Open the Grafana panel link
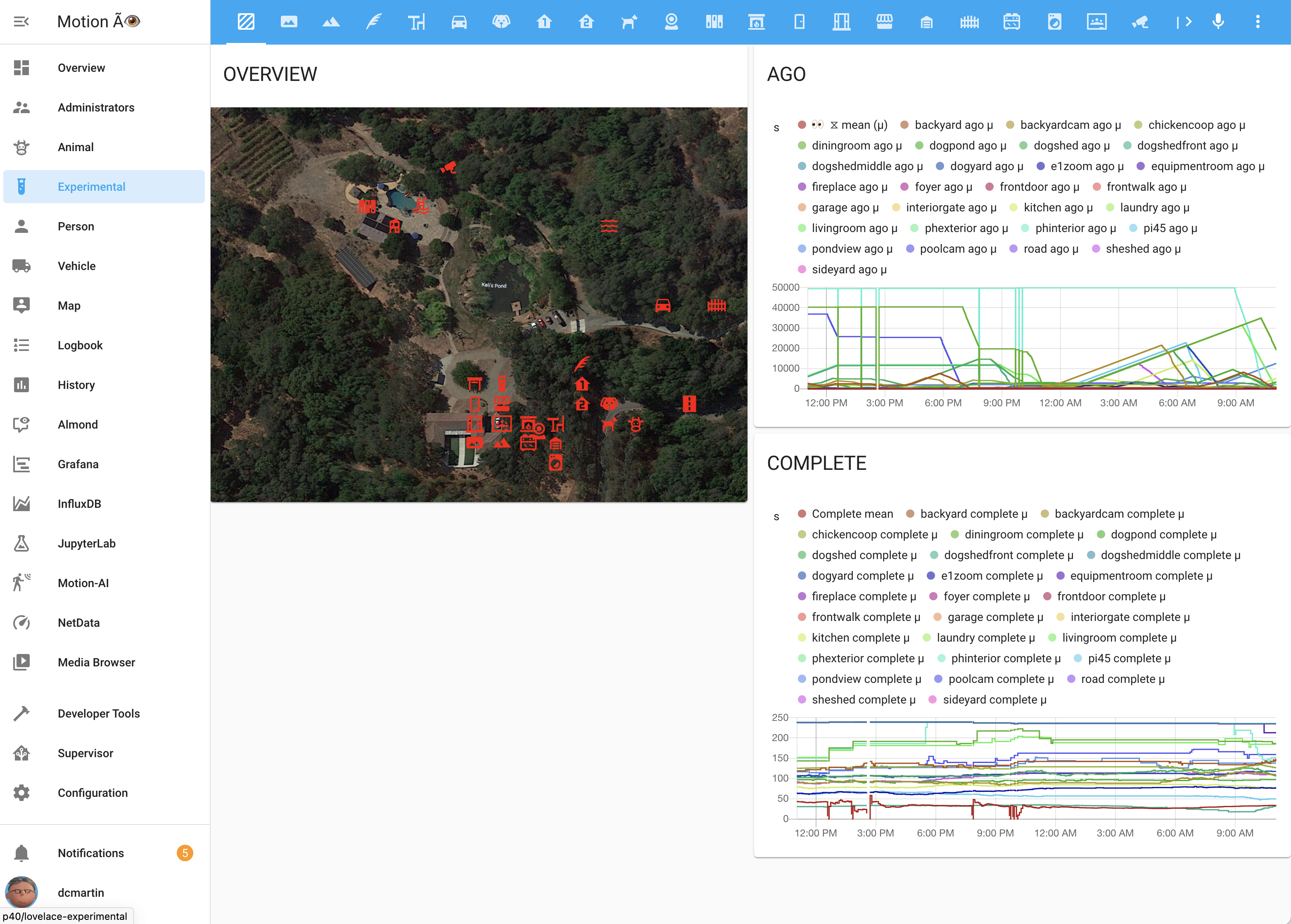The image size is (1291, 924). pyautogui.click(x=78, y=464)
